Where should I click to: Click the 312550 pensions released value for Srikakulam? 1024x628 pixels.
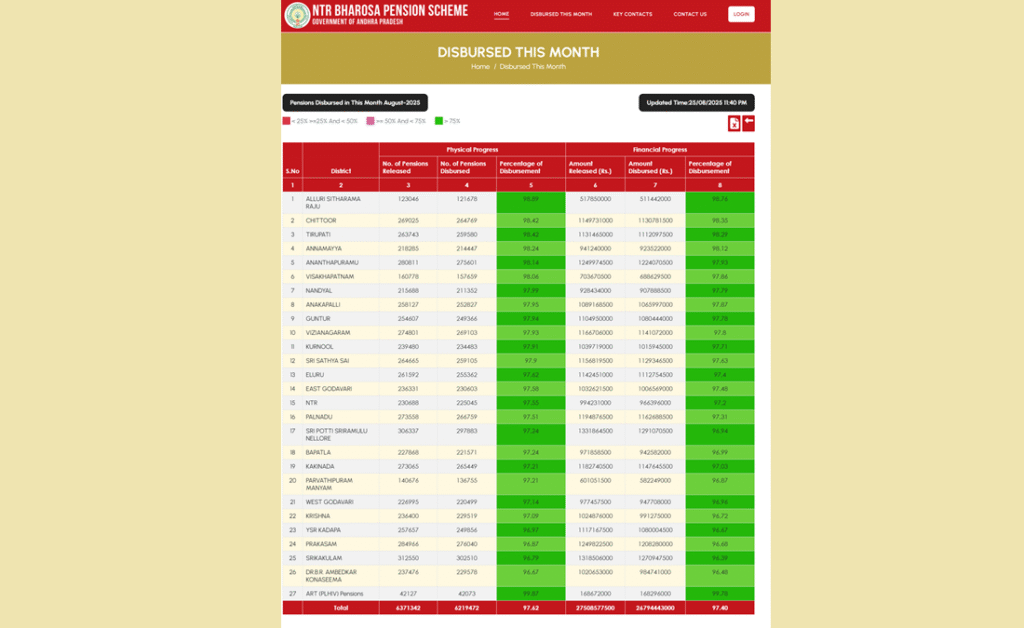pos(408,558)
